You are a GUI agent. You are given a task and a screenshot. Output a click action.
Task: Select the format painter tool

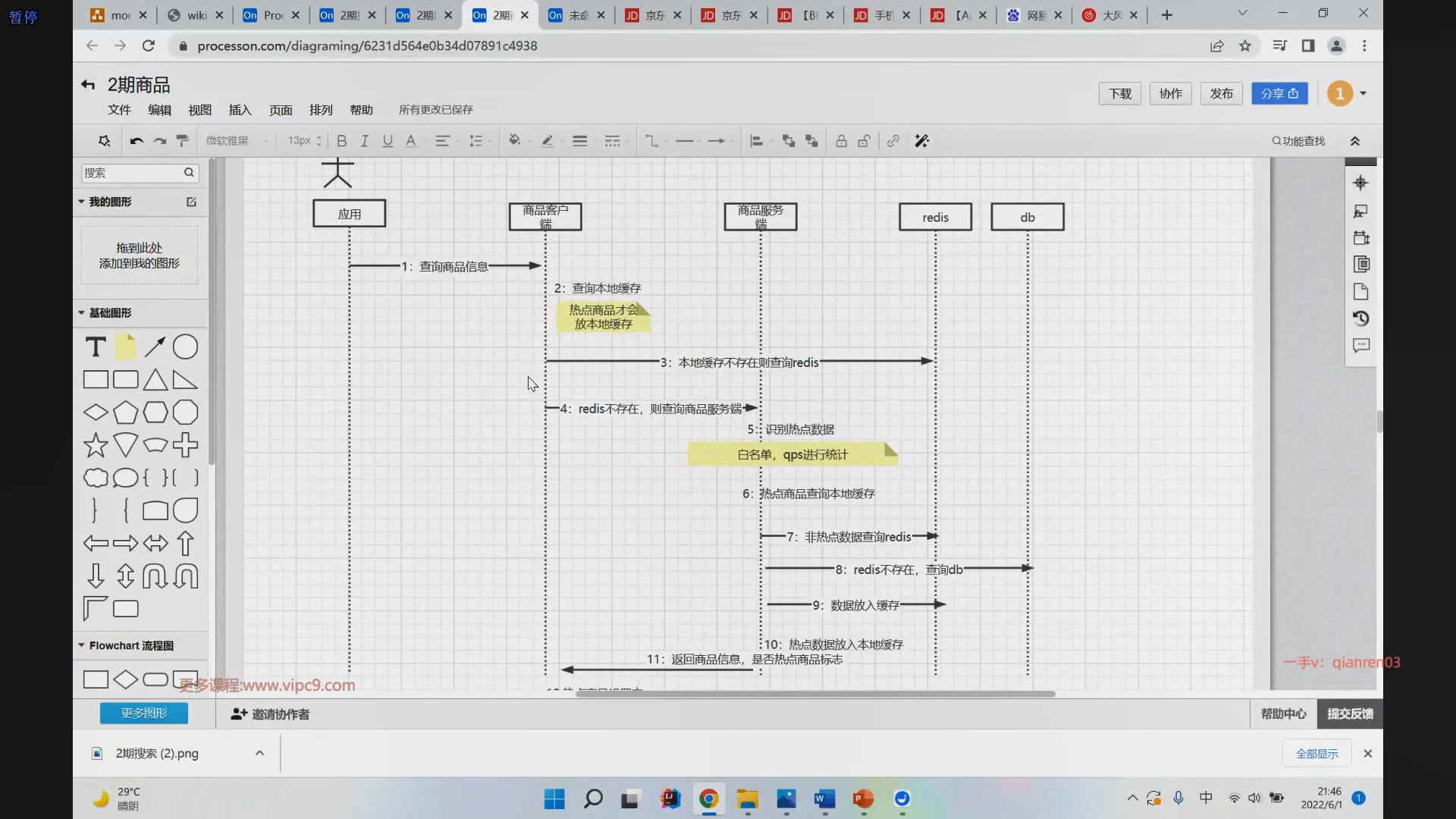182,141
